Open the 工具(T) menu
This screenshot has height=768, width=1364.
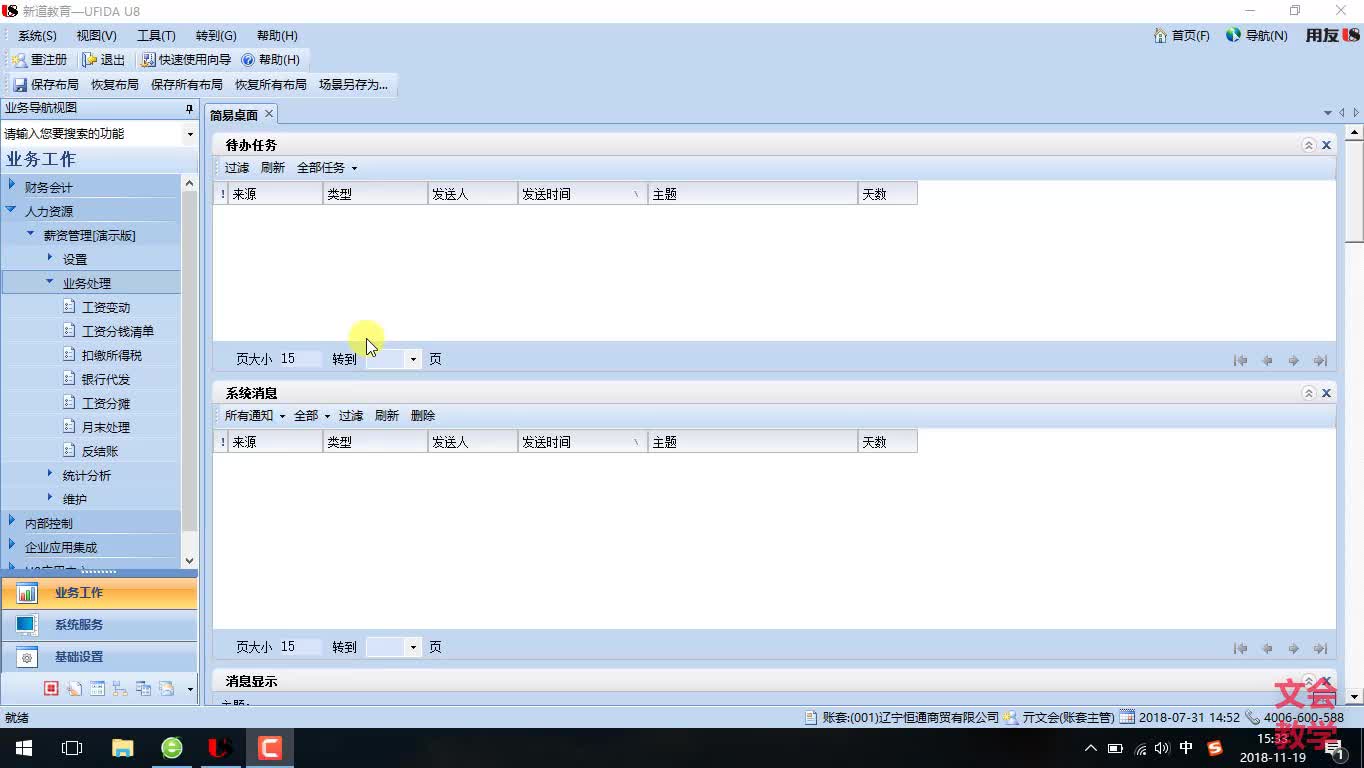coord(155,35)
